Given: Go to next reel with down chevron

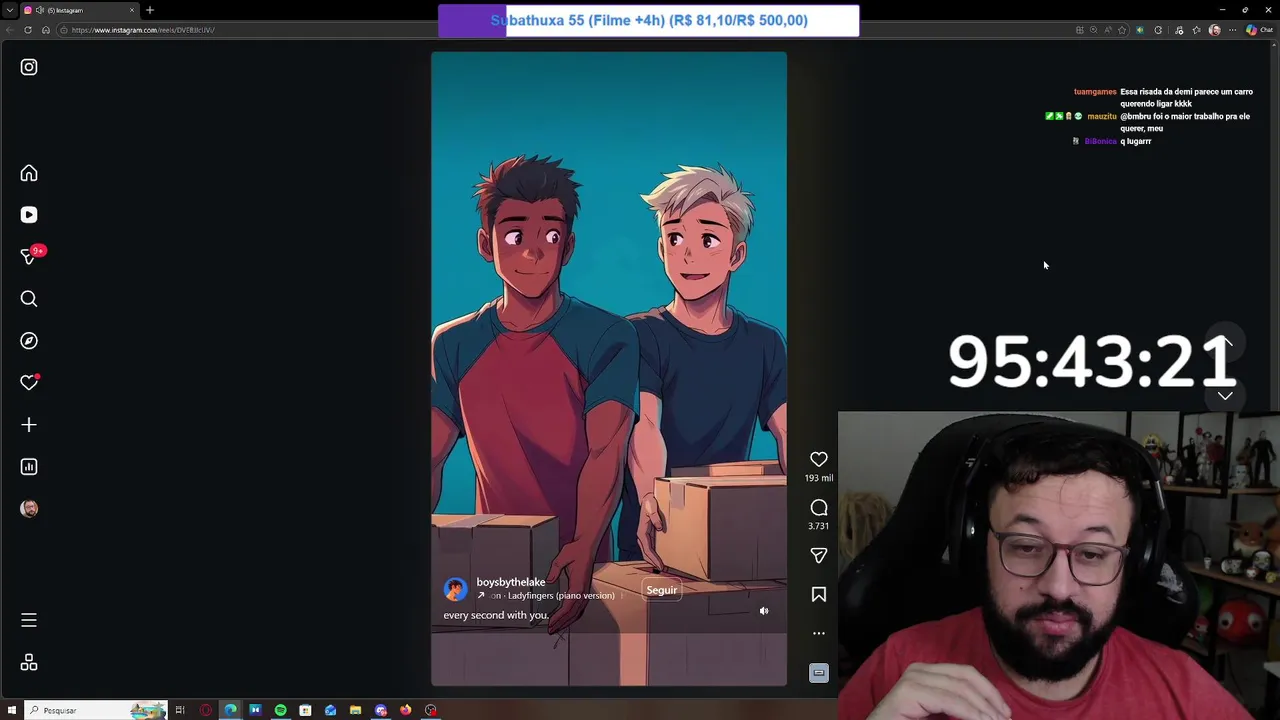Looking at the screenshot, I should 1225,396.
